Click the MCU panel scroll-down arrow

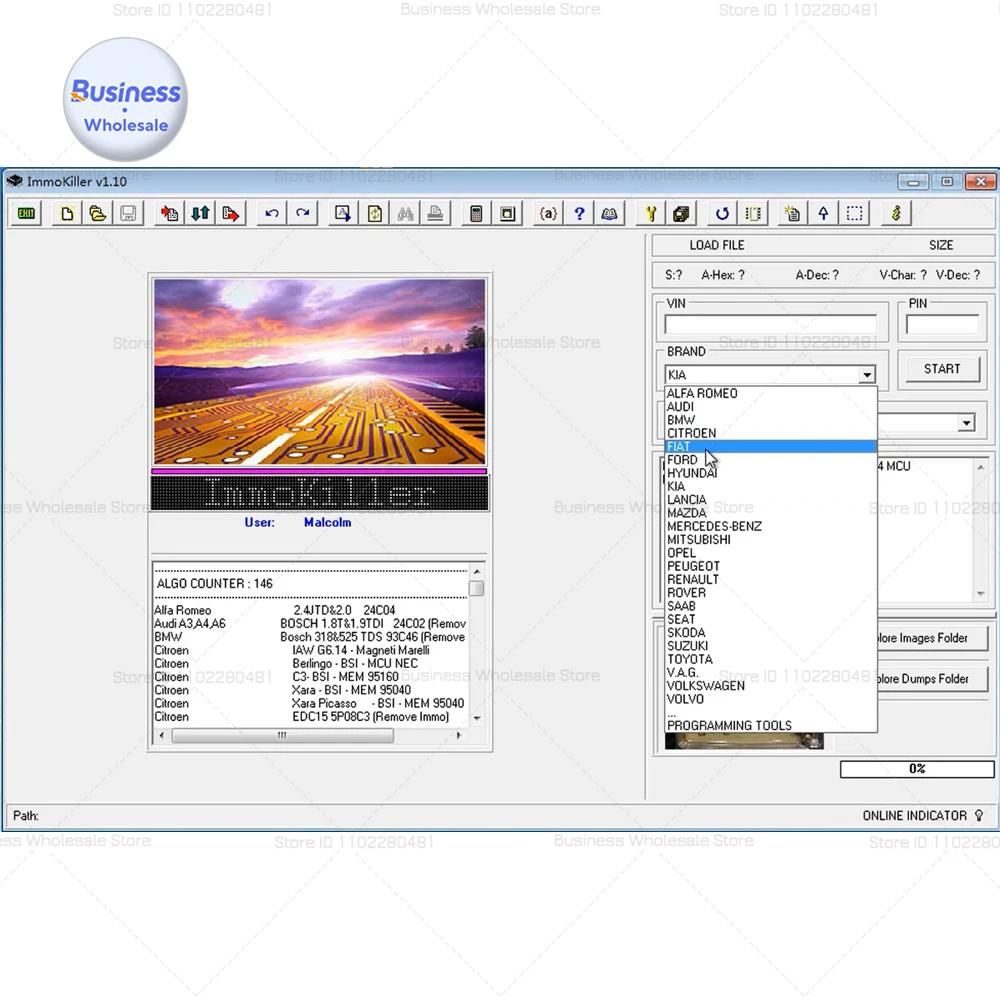click(981, 594)
